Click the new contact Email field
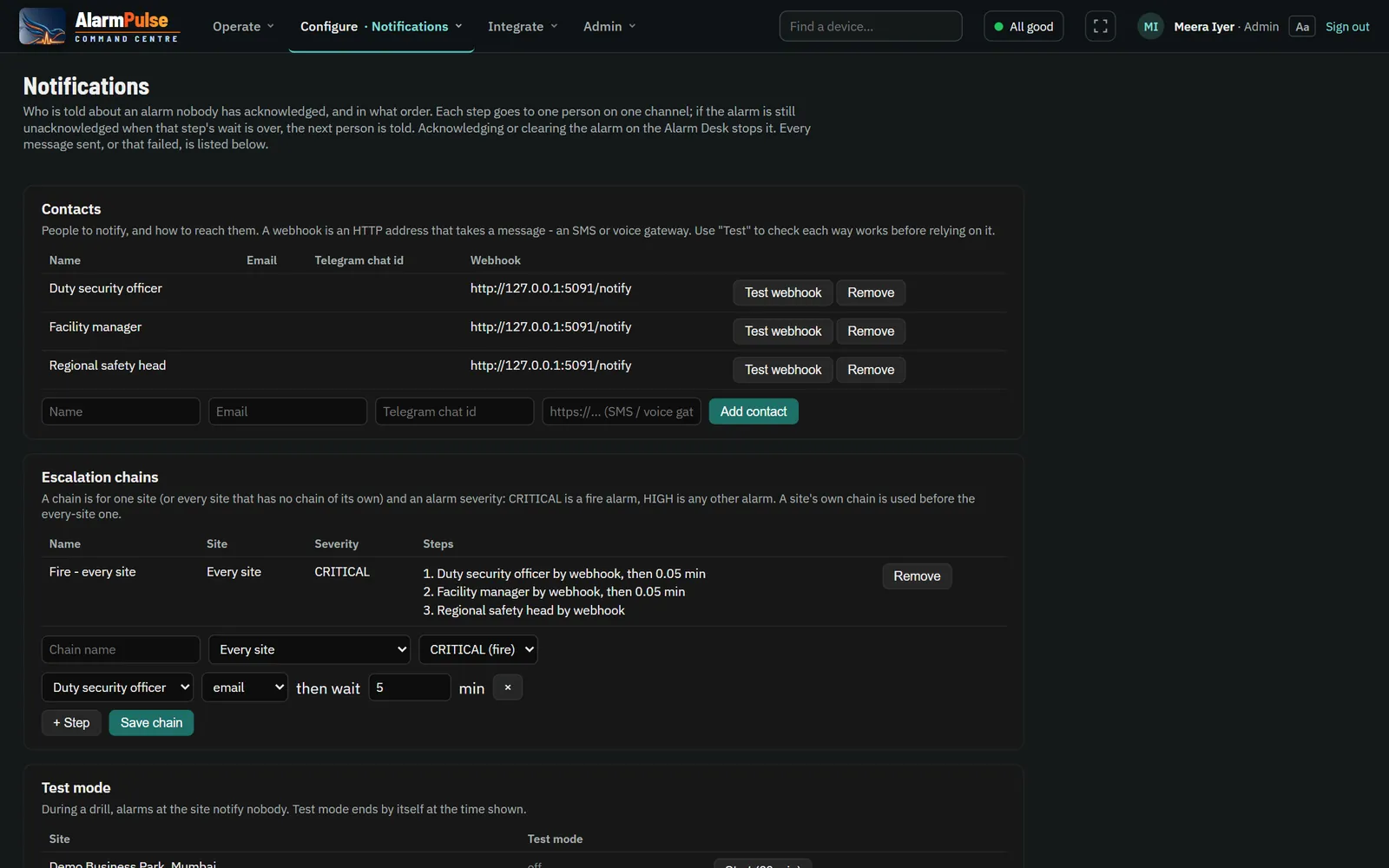The image size is (1389, 868). [287, 411]
